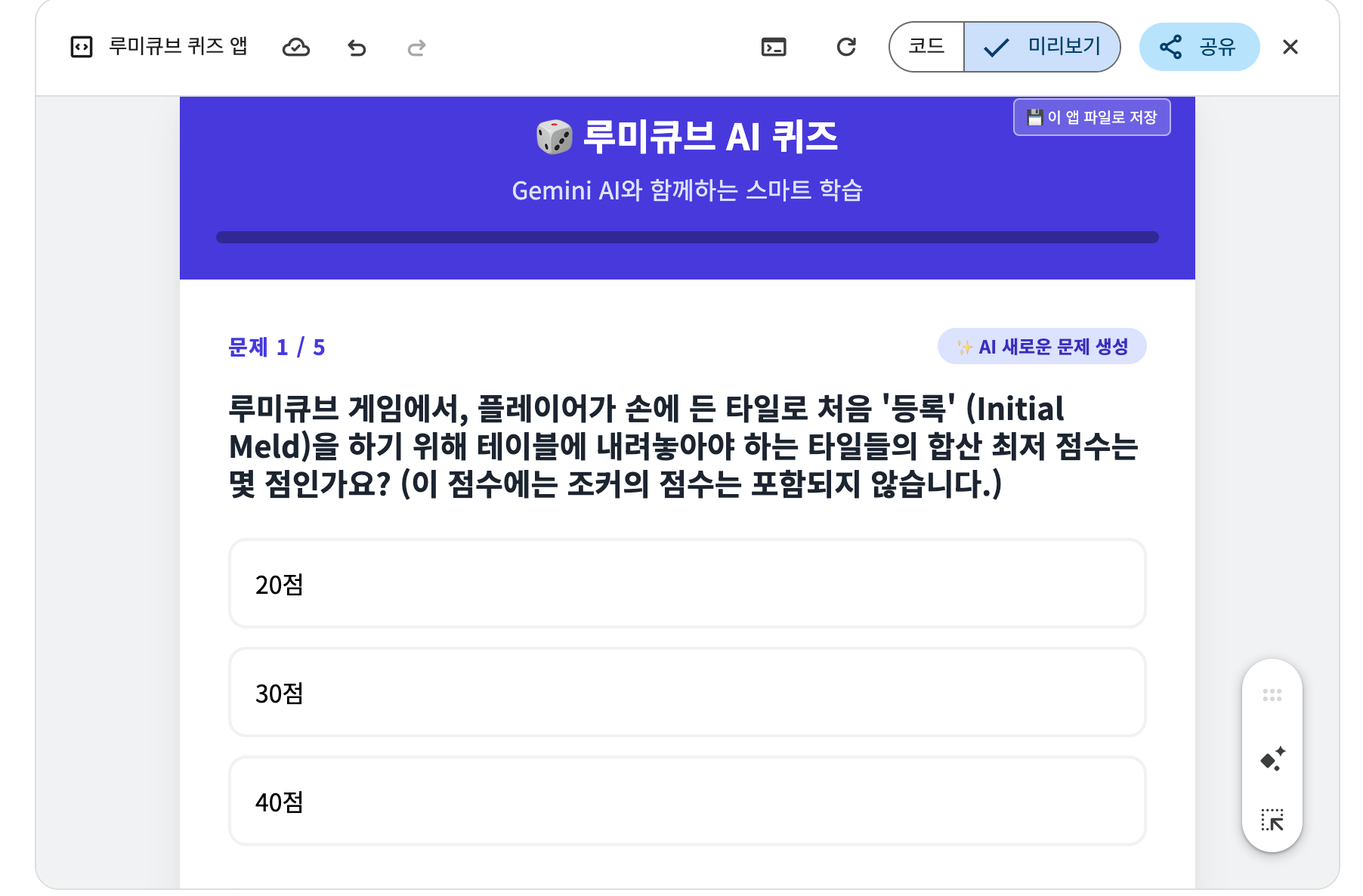Click 이 앱 파일로 저장 button
1363x896 pixels.
1091,117
